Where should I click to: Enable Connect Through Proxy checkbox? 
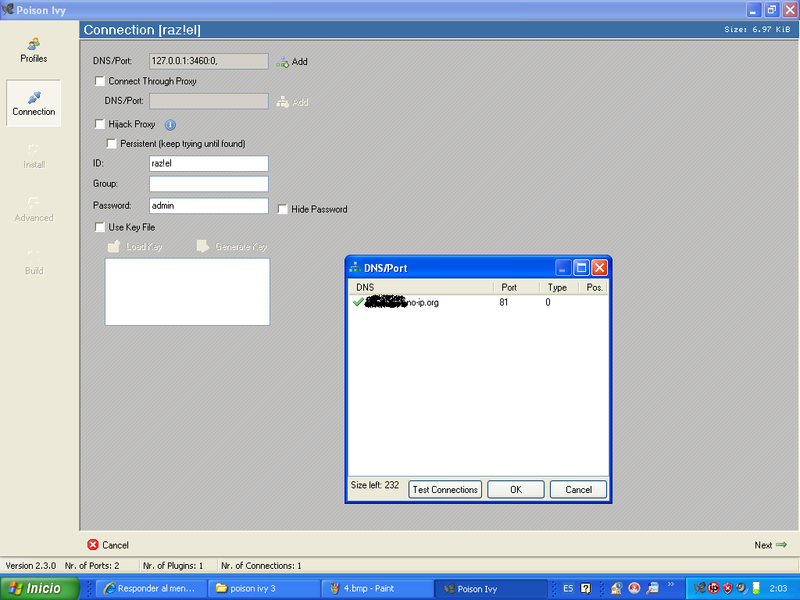pyautogui.click(x=100, y=81)
